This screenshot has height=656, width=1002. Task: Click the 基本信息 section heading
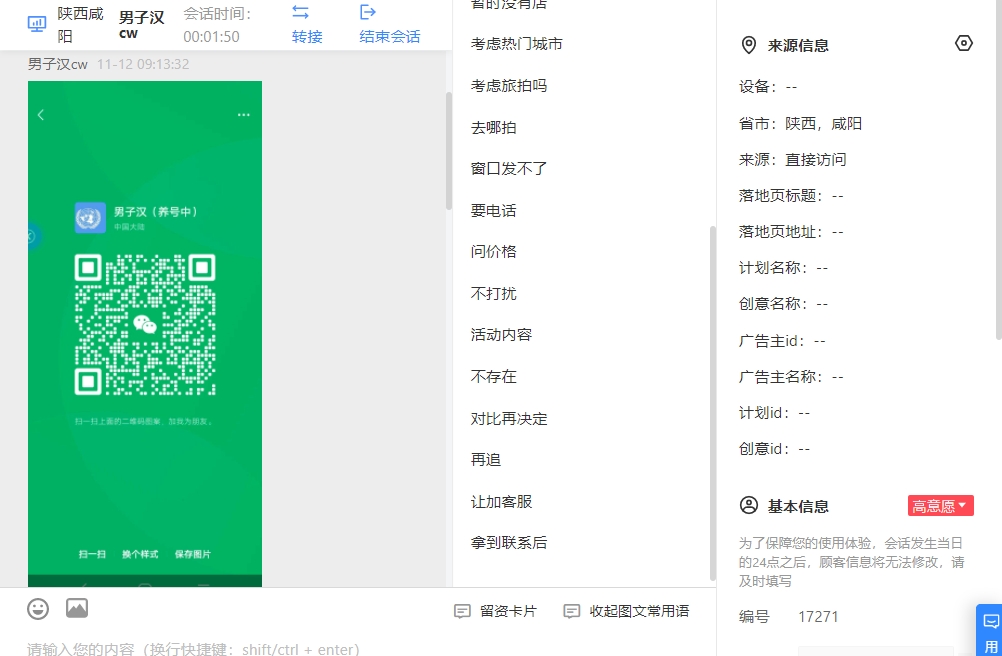tap(798, 507)
